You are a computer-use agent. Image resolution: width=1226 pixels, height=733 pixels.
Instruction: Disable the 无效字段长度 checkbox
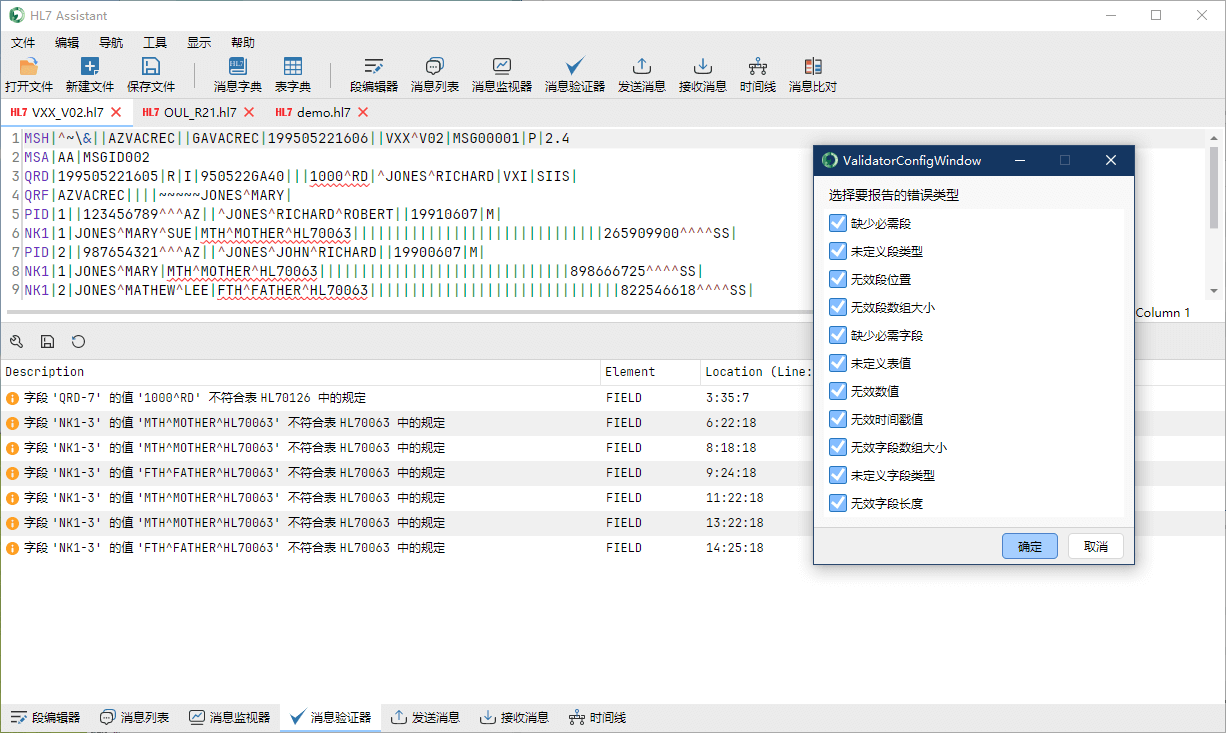pos(838,503)
